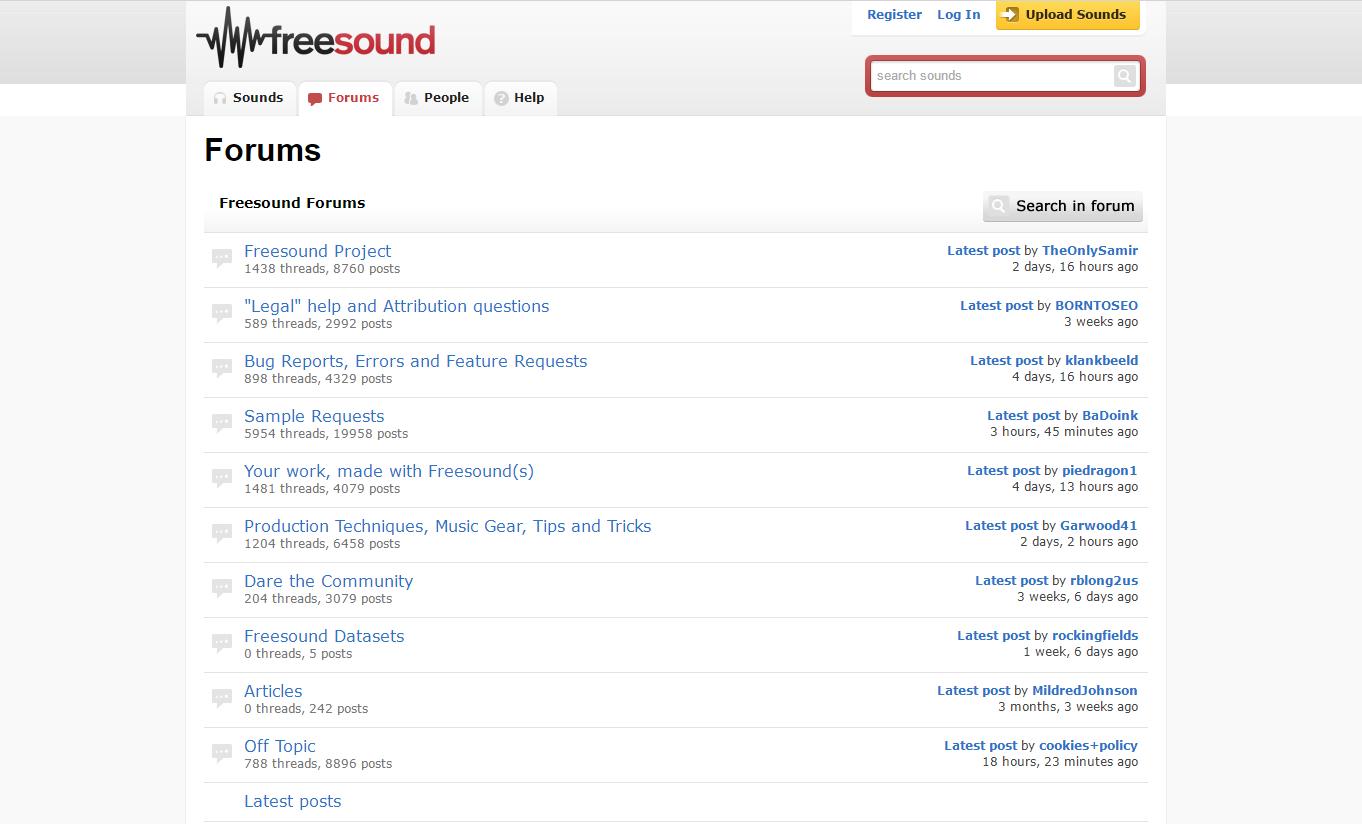This screenshot has height=824, width=1362.
Task: Click the Freesound waveform logo
Action: tap(316, 39)
